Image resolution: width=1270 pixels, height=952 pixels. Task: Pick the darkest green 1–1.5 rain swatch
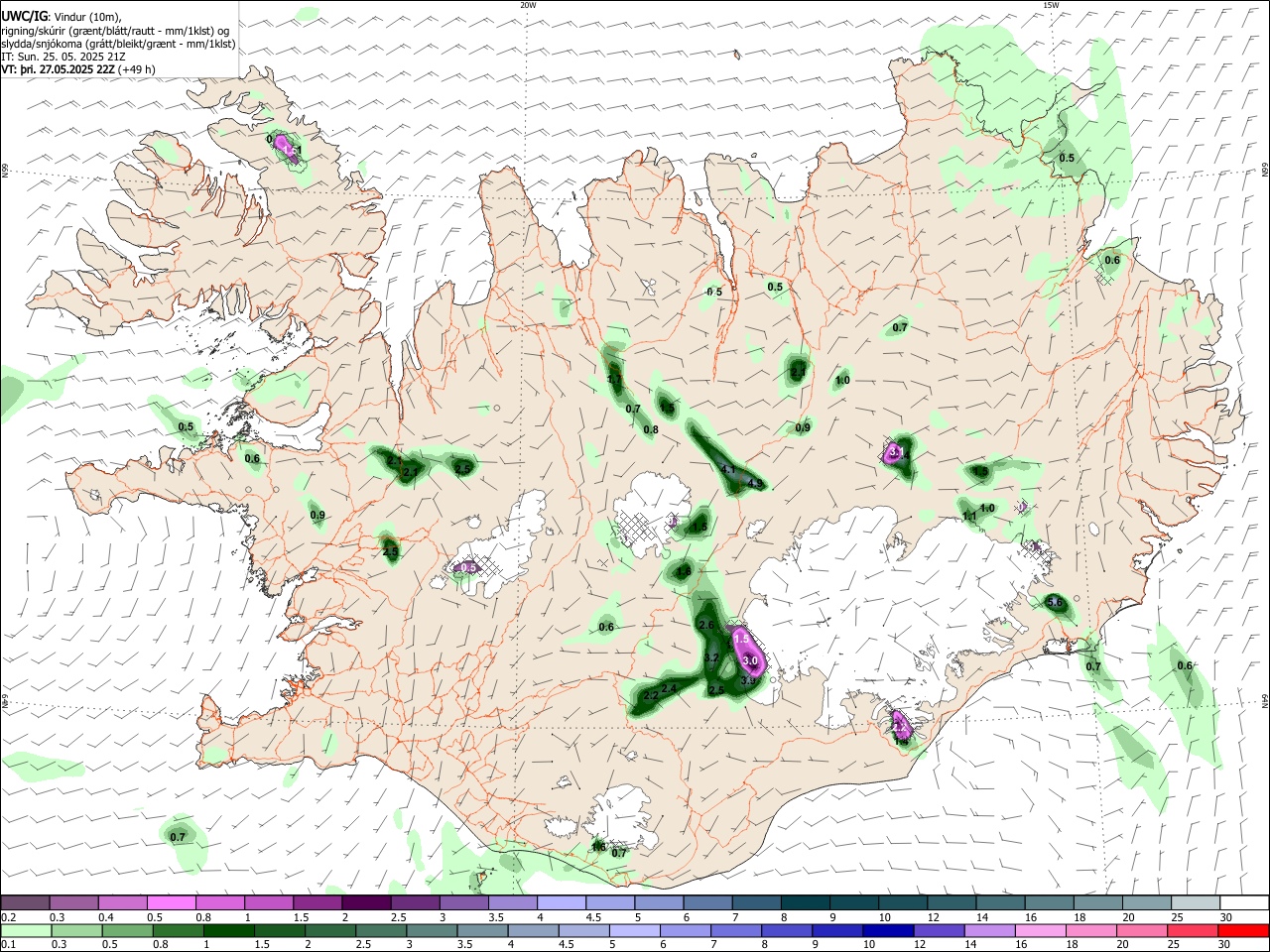tap(227, 930)
